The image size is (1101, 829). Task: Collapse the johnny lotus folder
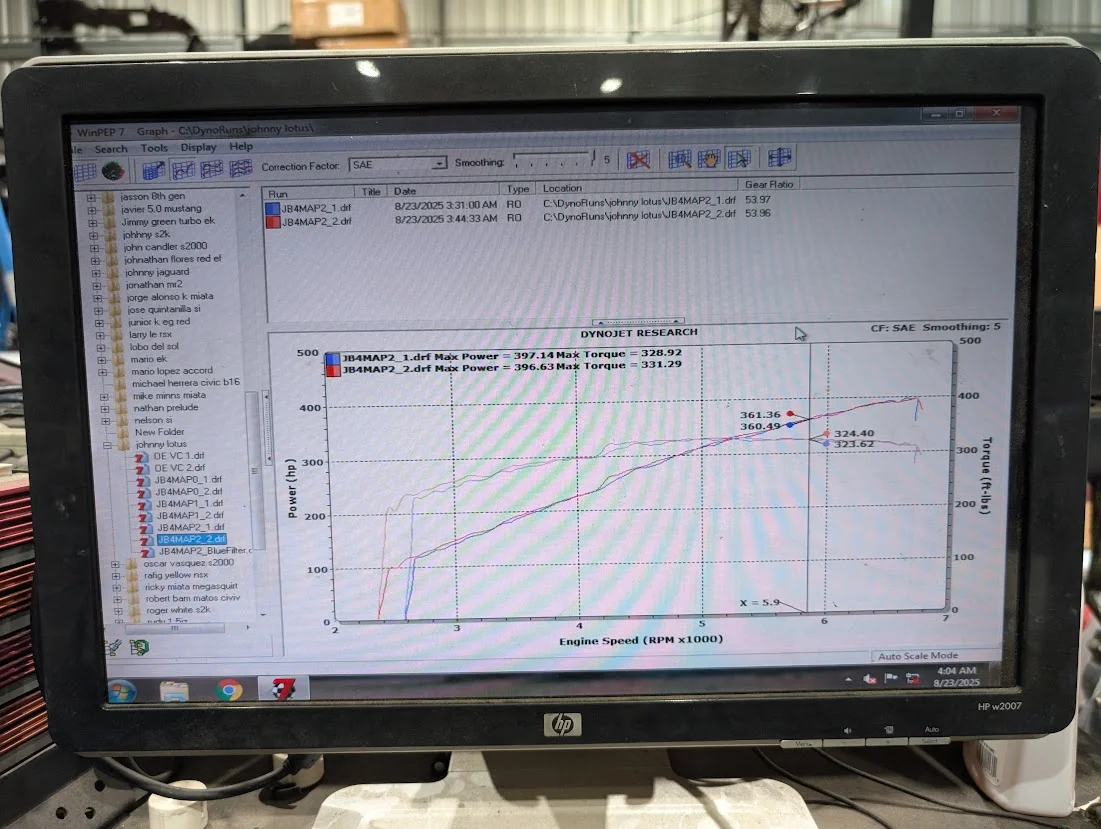(107, 444)
